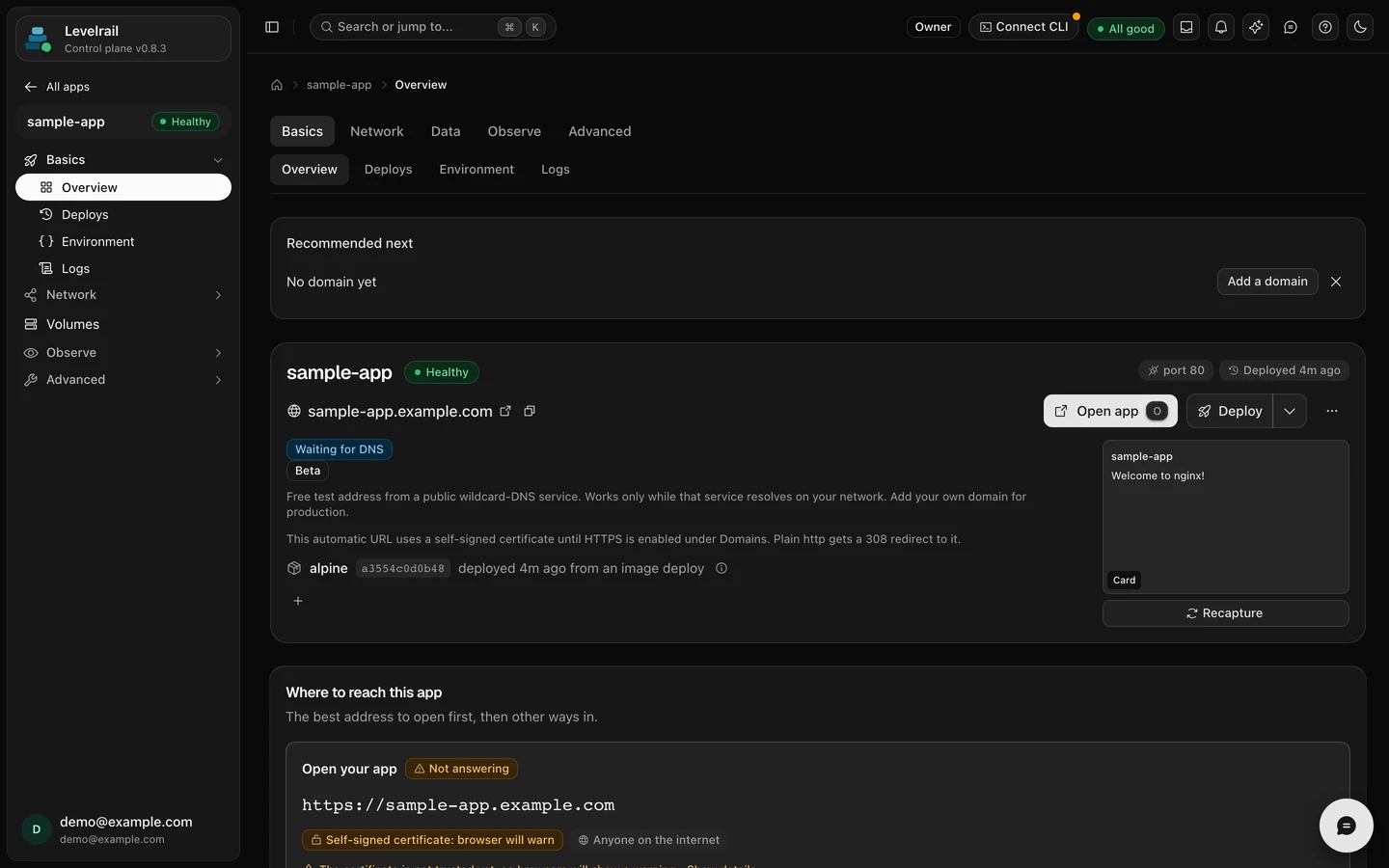
Task: Toggle dark mode moon icon
Action: 1360,27
